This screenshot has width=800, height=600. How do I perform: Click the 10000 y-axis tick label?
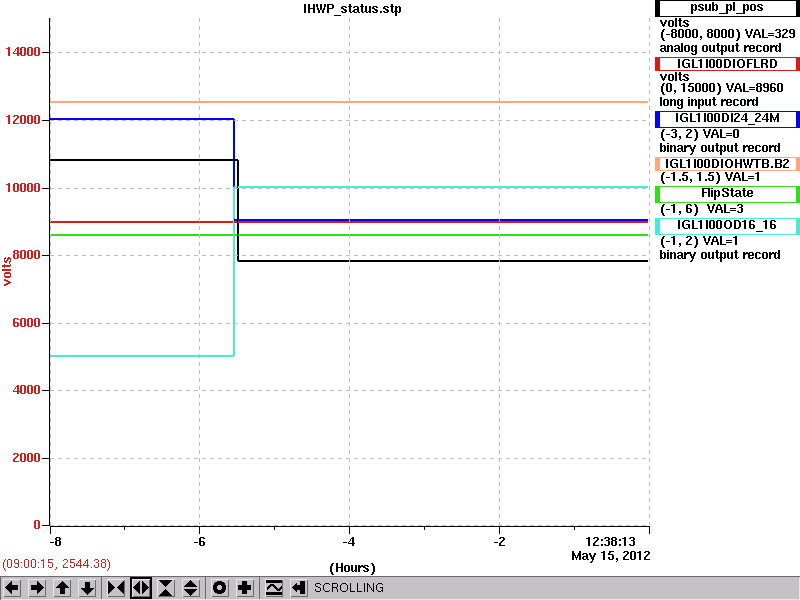(22, 188)
